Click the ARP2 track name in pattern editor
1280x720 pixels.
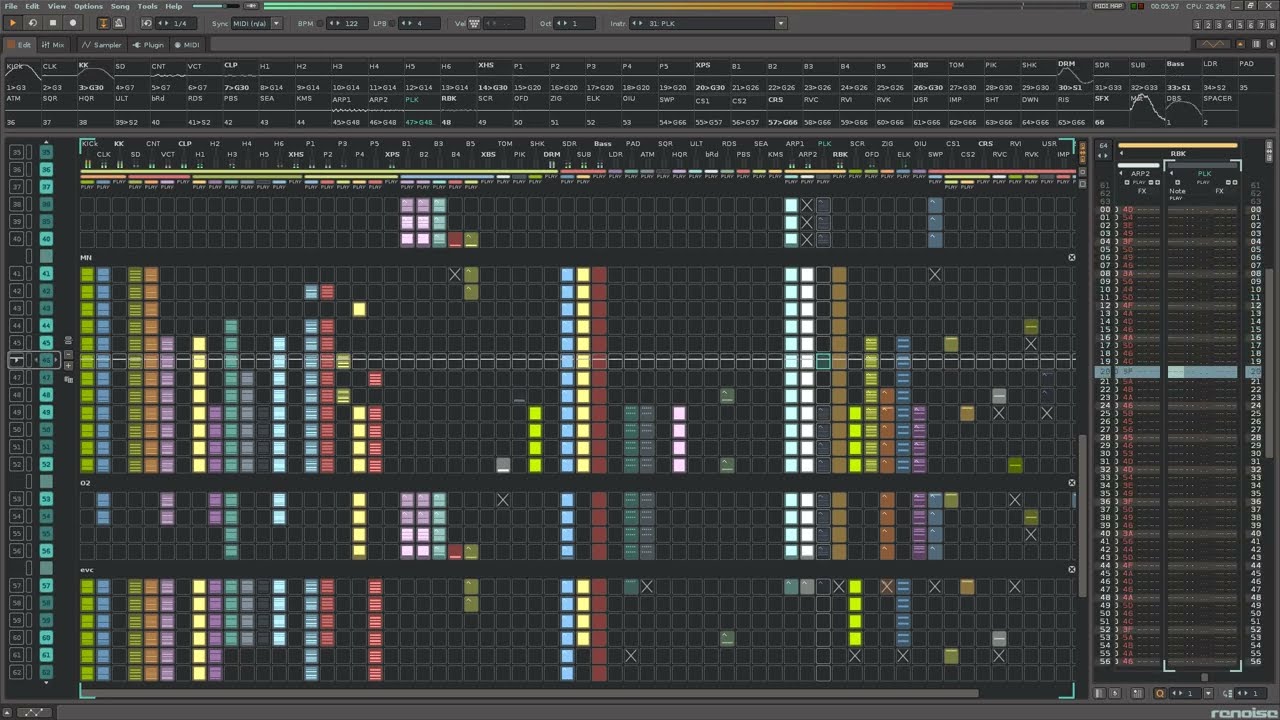click(1141, 173)
